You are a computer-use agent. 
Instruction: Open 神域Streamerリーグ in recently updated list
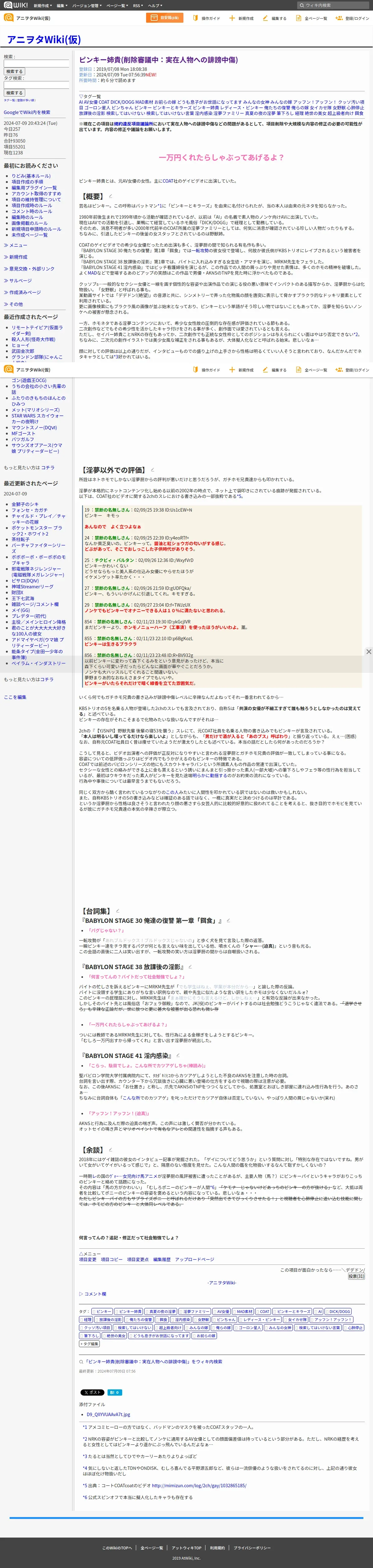[x=32, y=587]
